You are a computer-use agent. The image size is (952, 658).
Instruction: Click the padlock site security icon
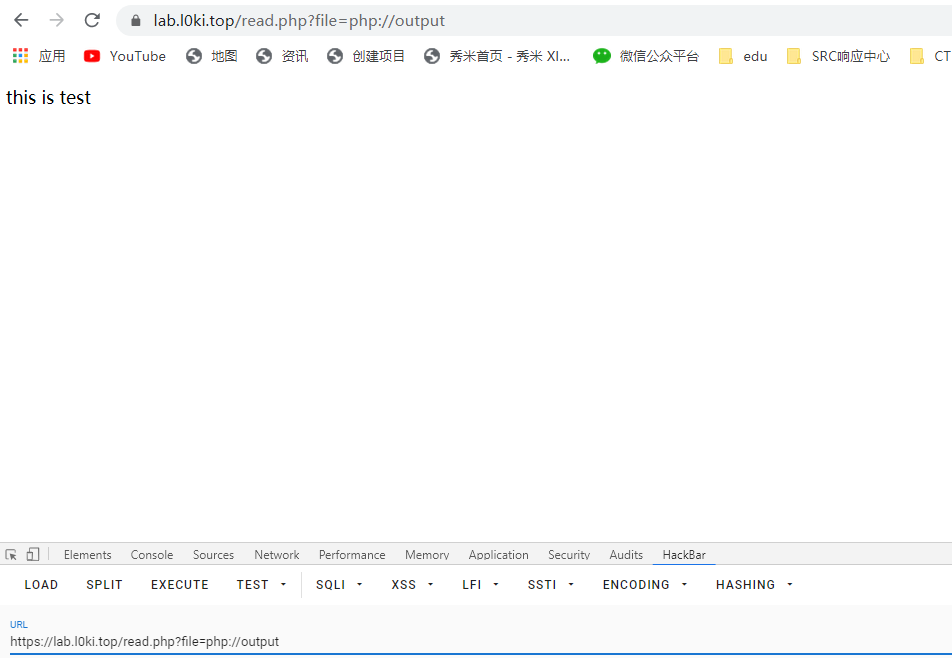pos(136,21)
